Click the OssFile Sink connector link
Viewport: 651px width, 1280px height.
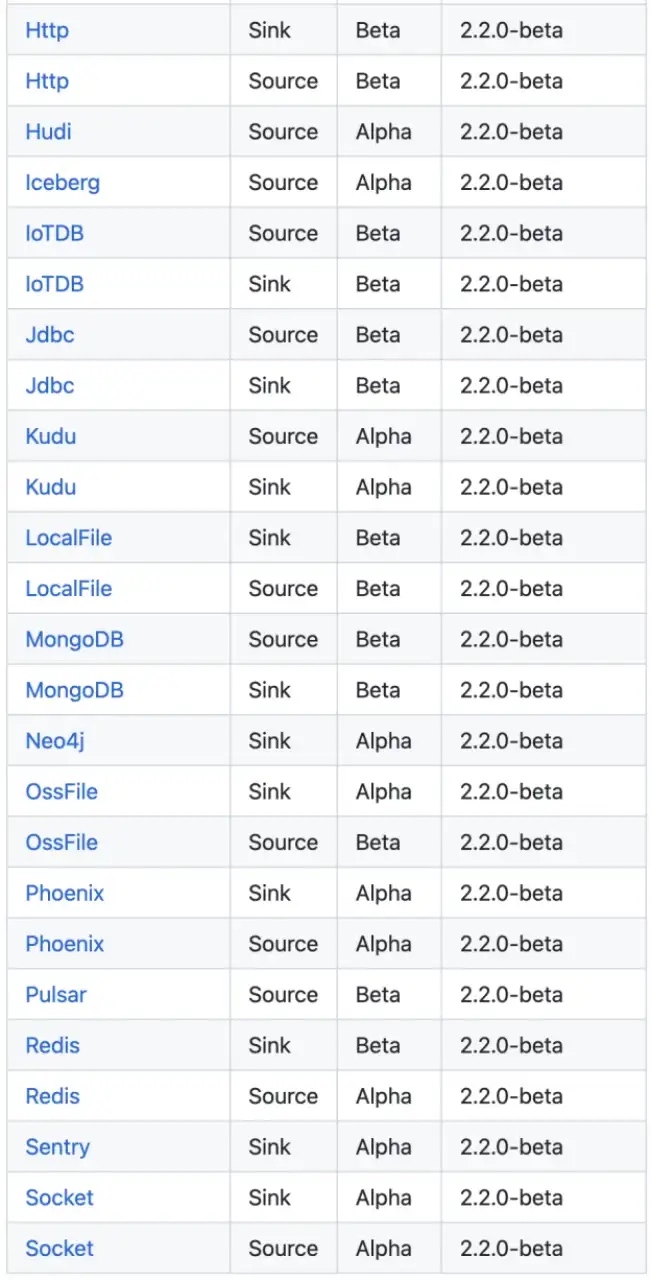point(61,792)
